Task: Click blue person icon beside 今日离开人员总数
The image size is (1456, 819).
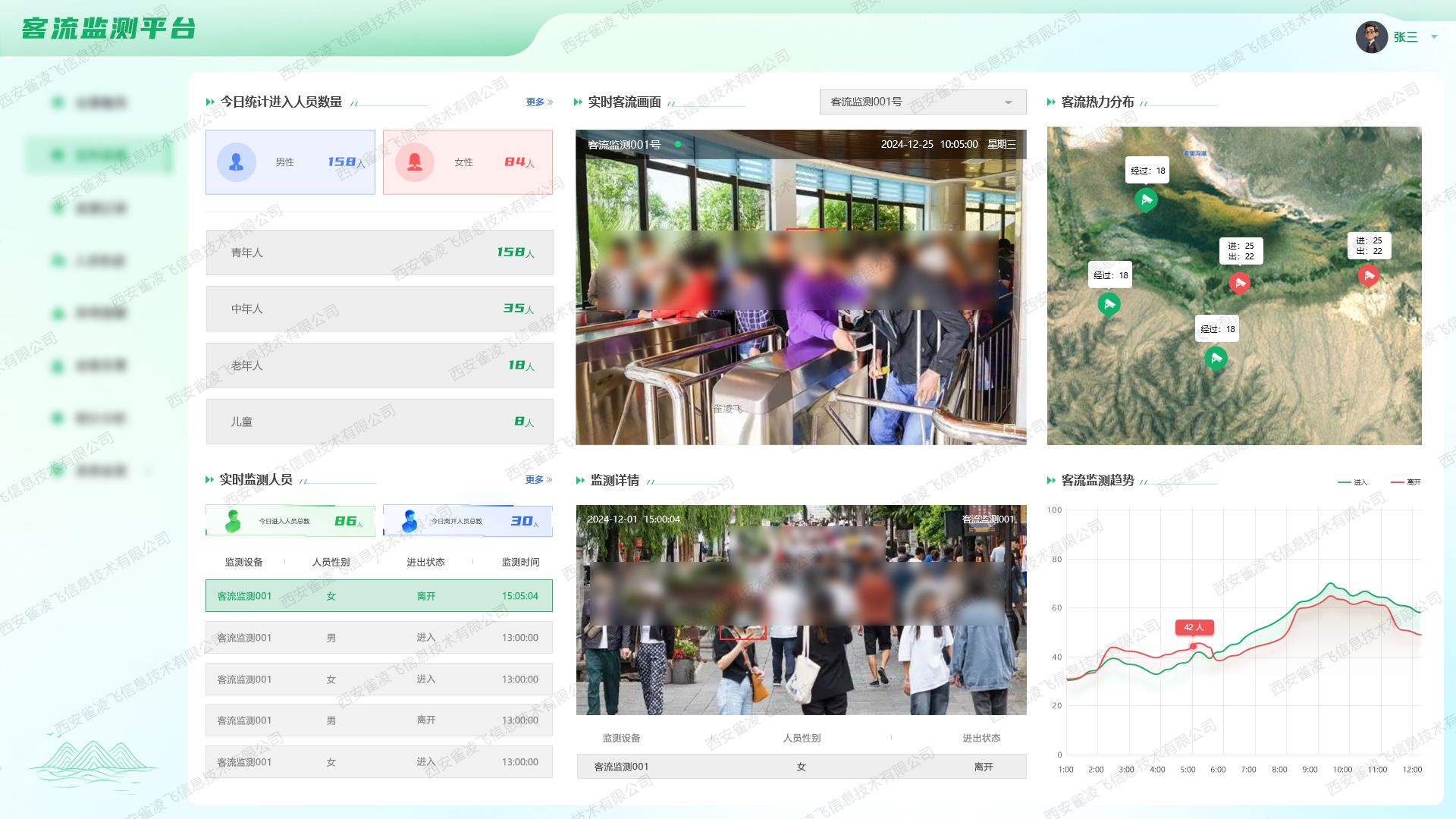Action: click(409, 521)
